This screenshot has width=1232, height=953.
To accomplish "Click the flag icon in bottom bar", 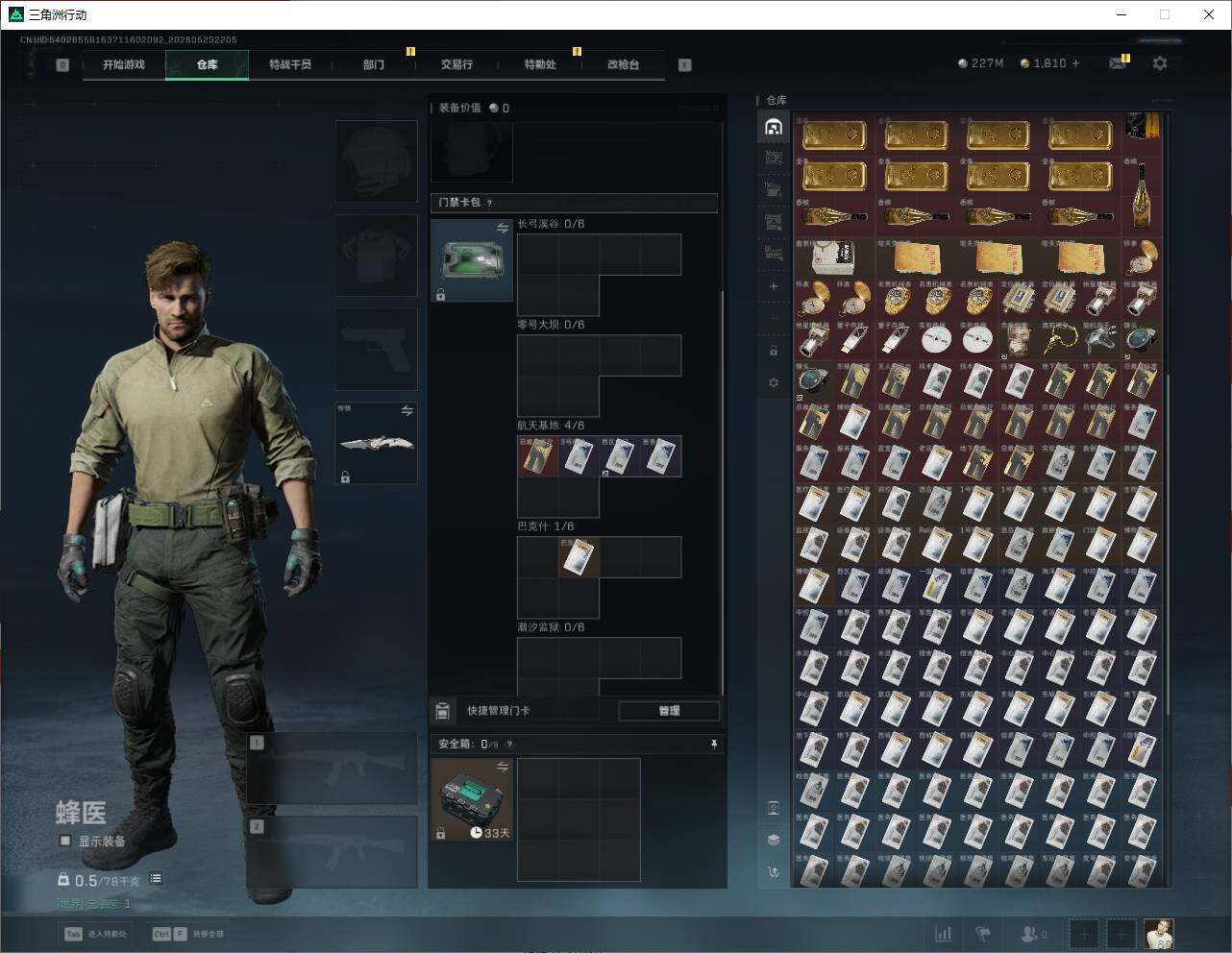I will 983,934.
